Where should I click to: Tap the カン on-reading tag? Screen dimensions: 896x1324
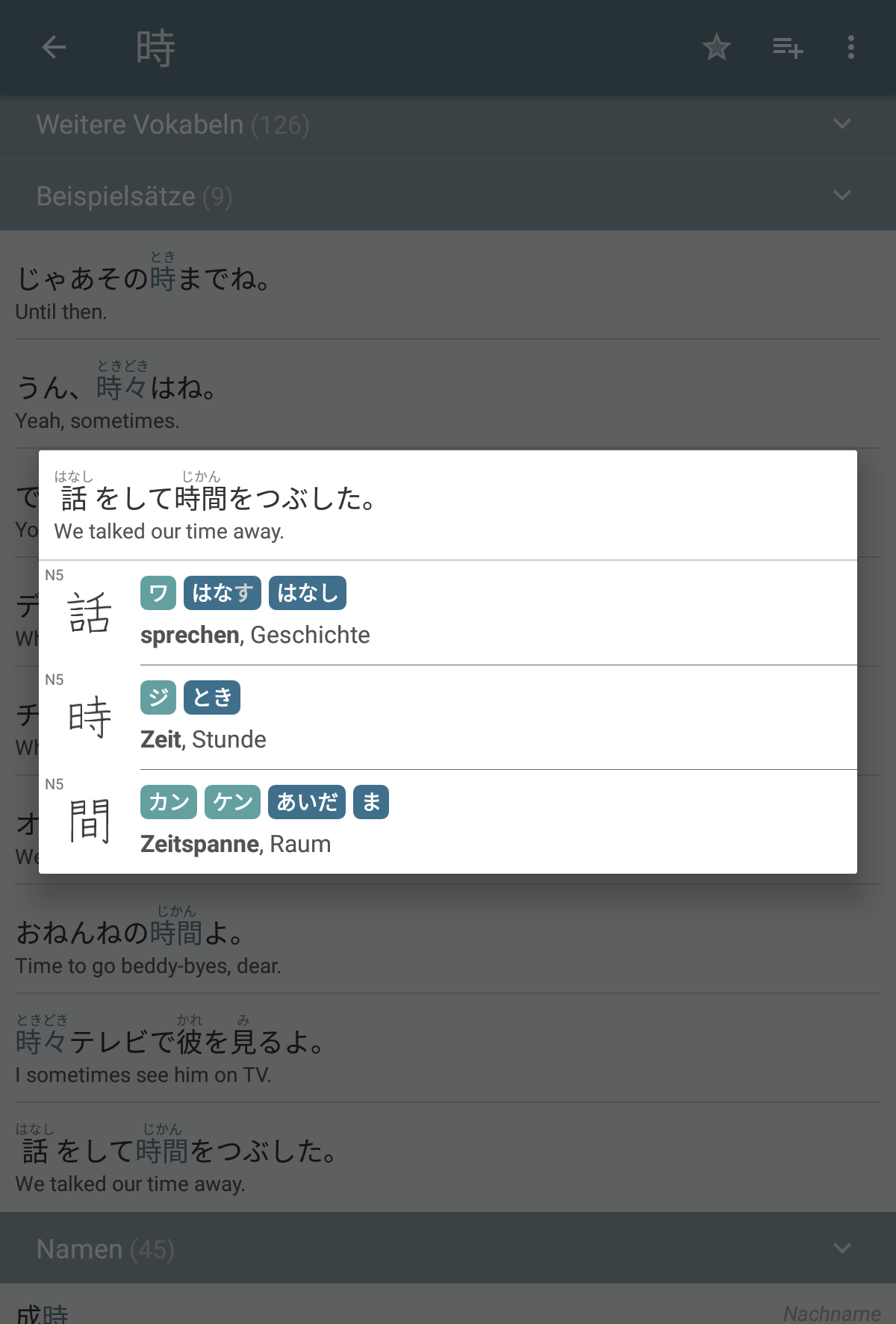[x=169, y=802]
